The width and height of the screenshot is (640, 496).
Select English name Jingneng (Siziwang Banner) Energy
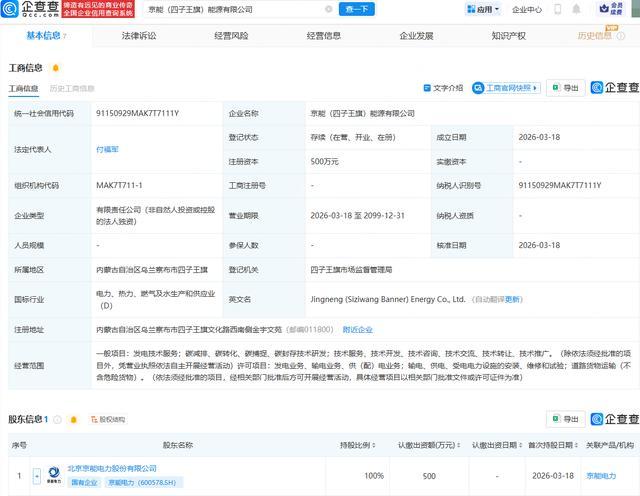point(387,299)
